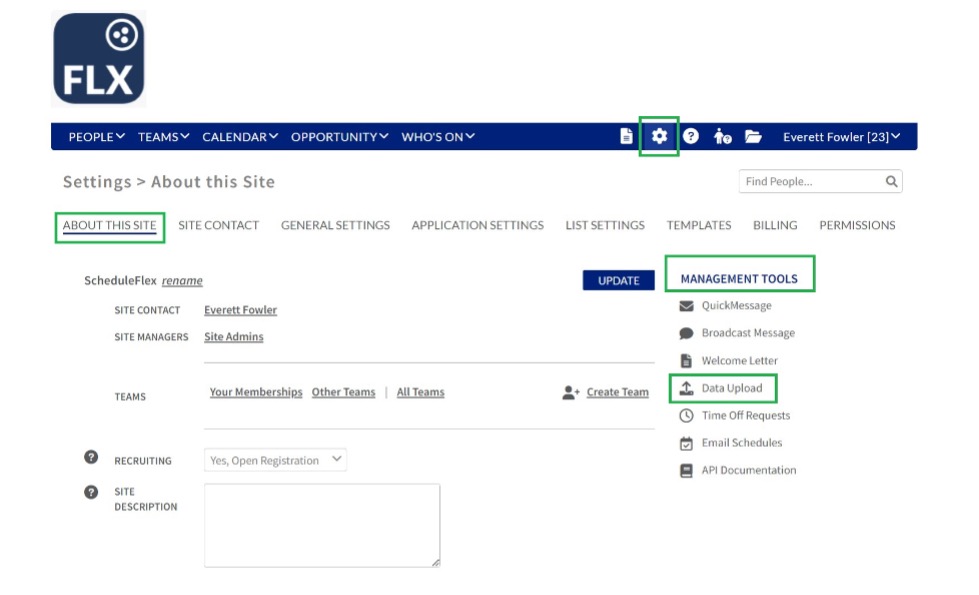Open the folder icon in navbar
This screenshot has width=979, height=595.
pyautogui.click(x=753, y=136)
